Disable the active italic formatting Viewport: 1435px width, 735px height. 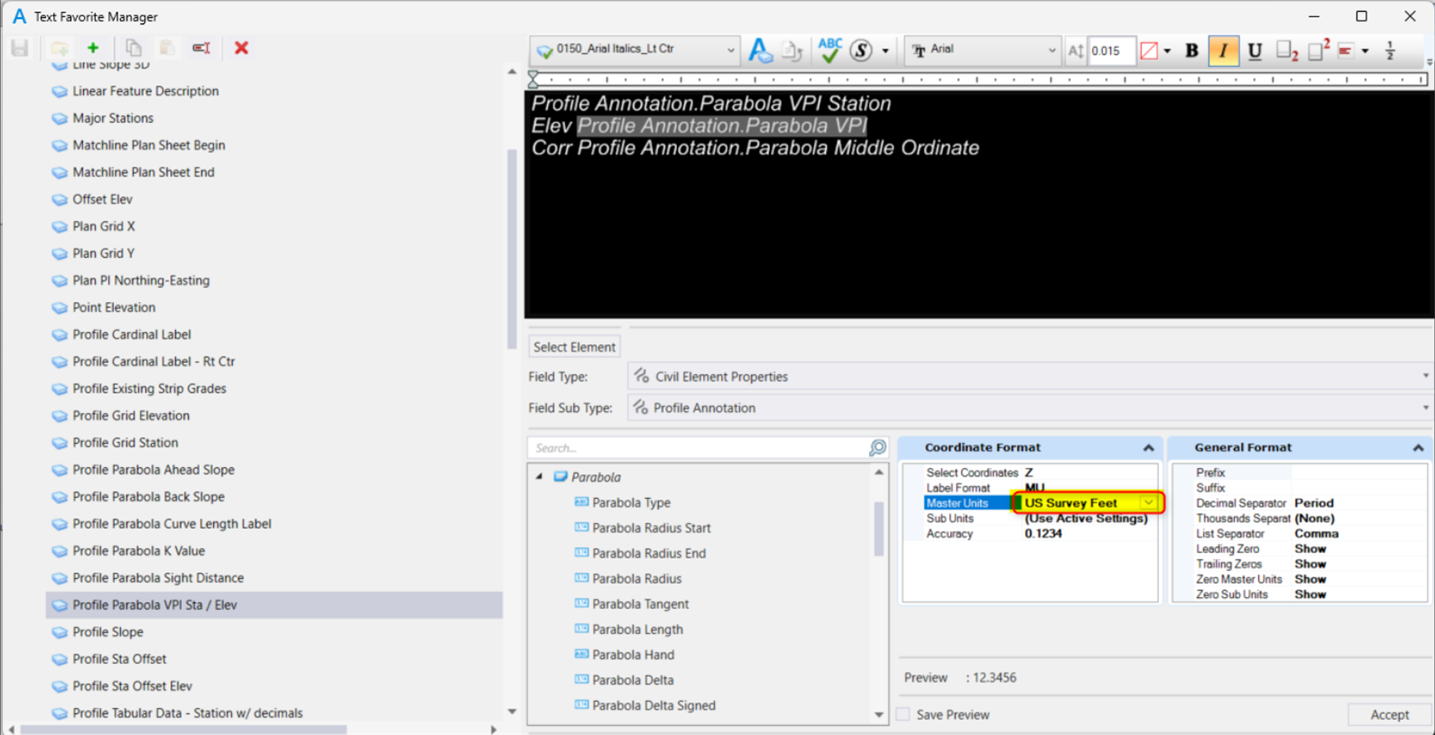coord(1224,49)
